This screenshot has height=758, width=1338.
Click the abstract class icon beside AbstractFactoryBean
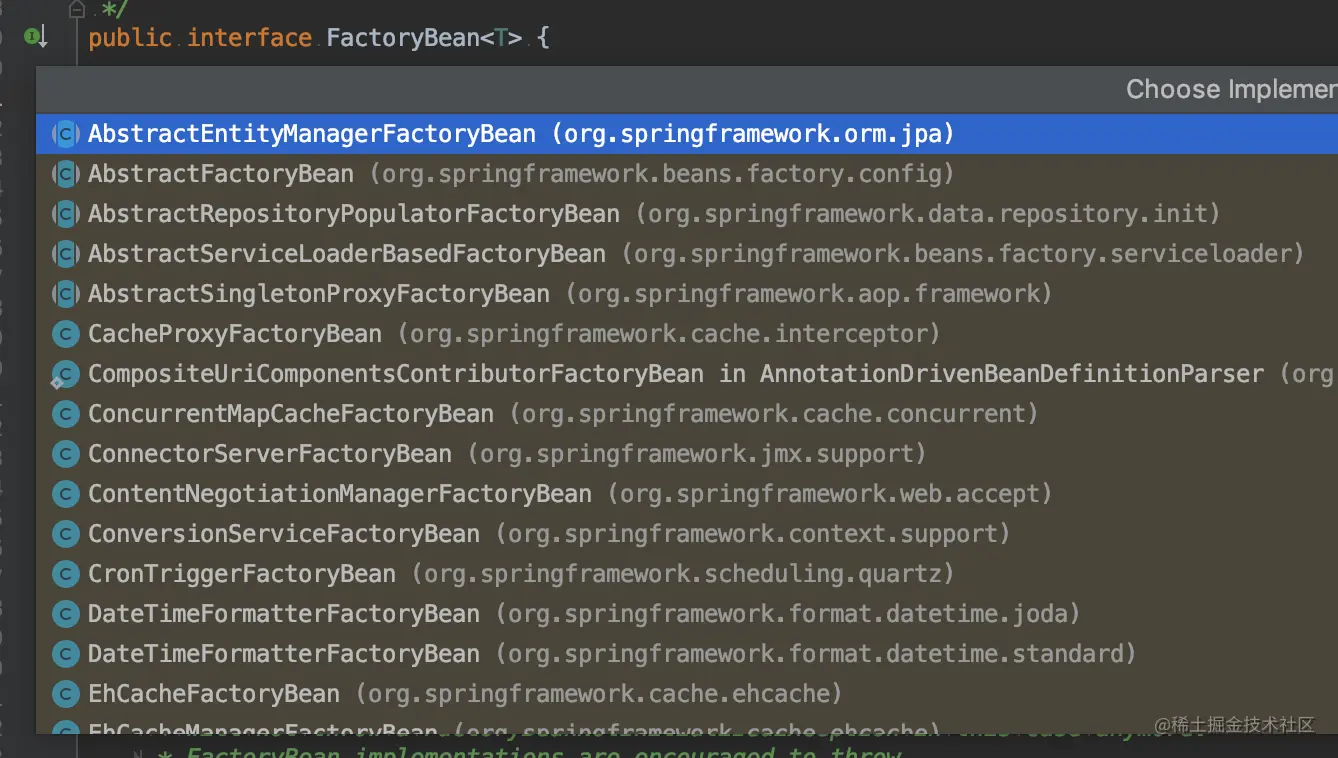[x=64, y=173]
